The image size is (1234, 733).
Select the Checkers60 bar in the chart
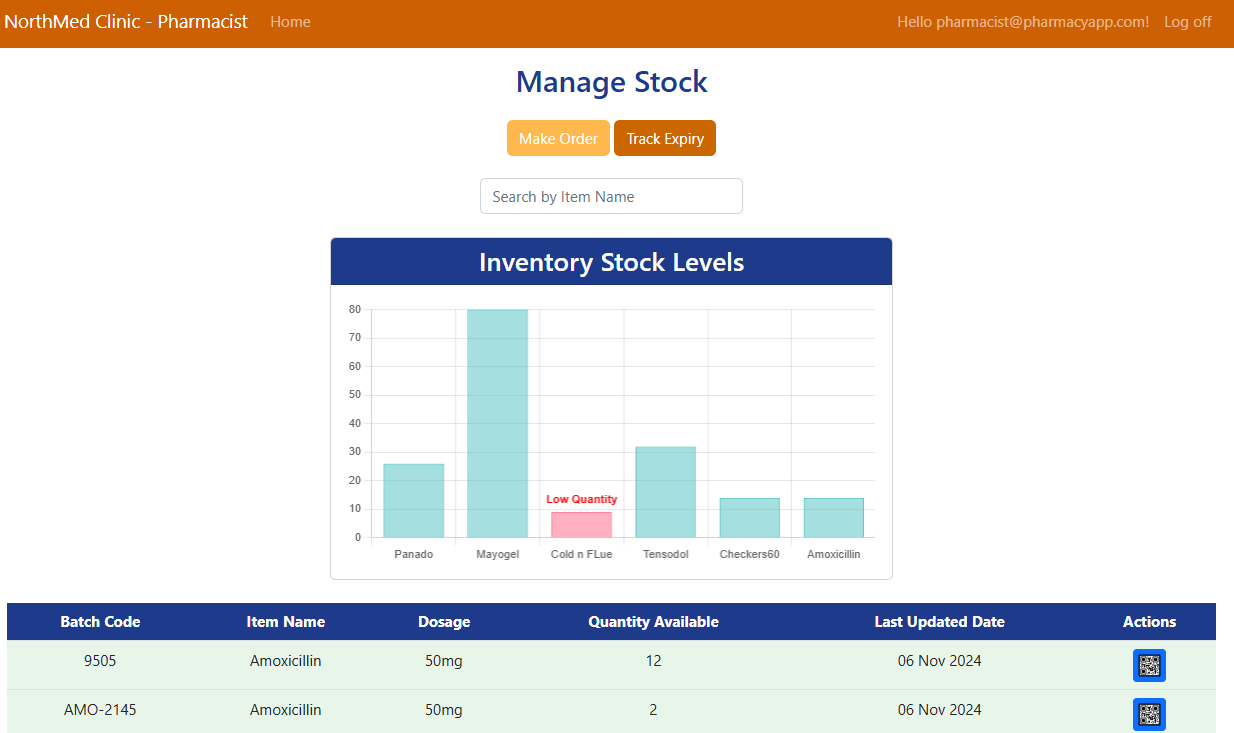coord(749,517)
